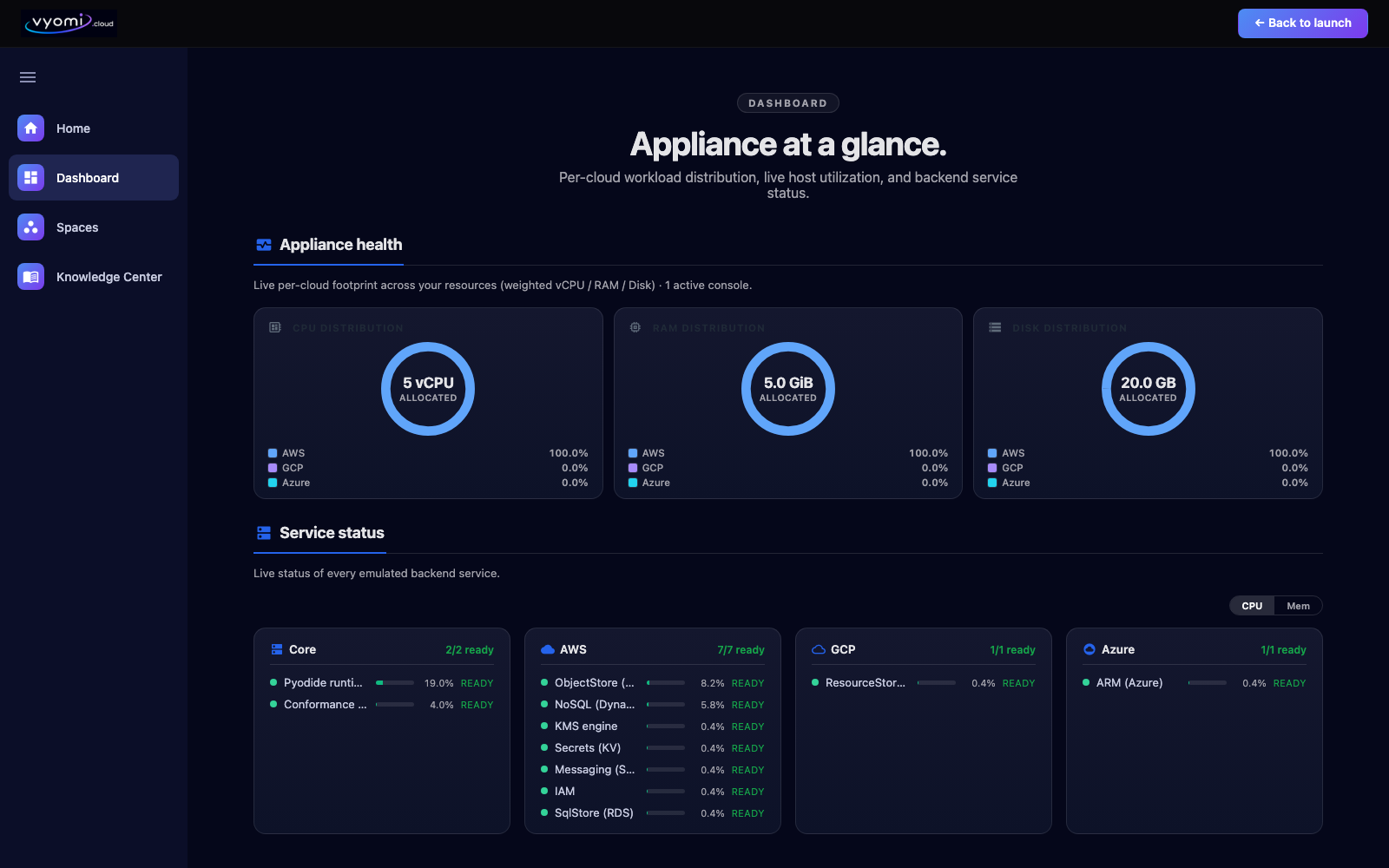Open Knowledge Center from the sidebar
The width and height of the screenshot is (1389, 868).
click(94, 277)
